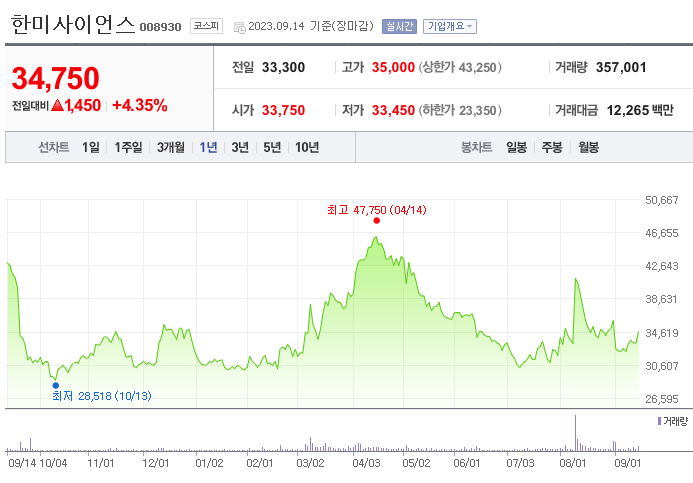Click the 한미사이언스 stock name title
The height and width of the screenshot is (483, 693).
(x=72, y=24)
